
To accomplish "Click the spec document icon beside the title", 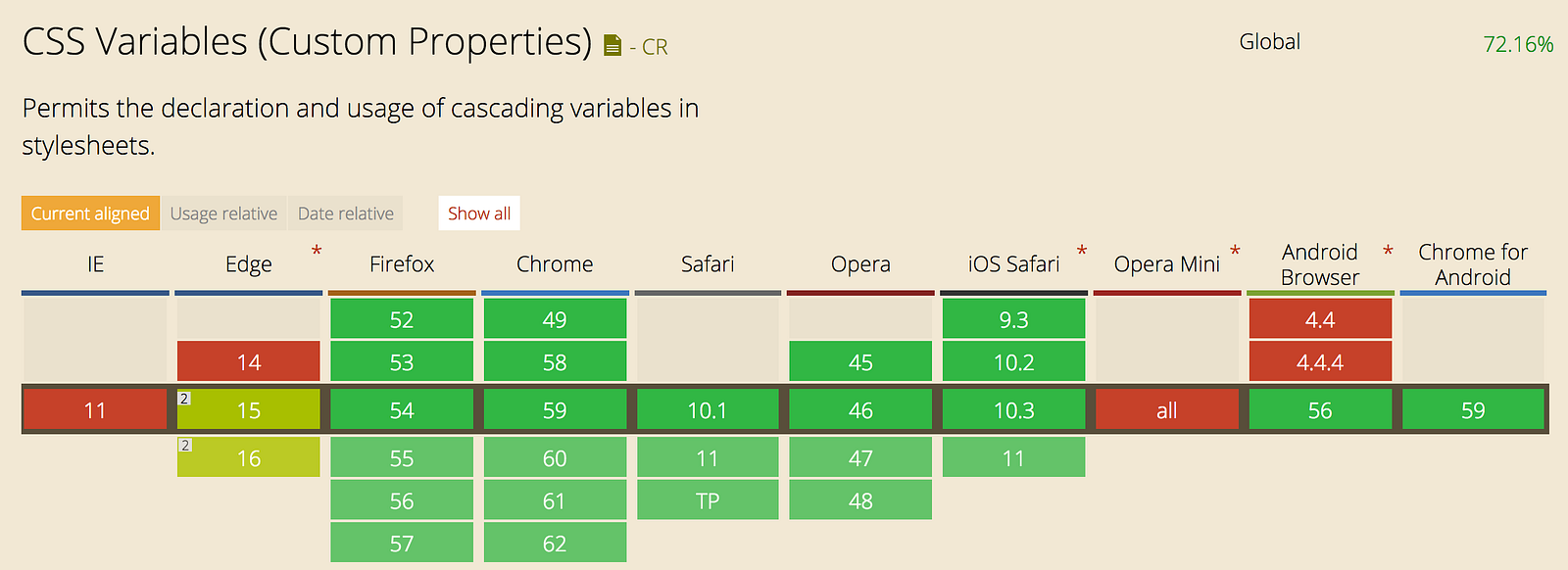I will 612,46.
